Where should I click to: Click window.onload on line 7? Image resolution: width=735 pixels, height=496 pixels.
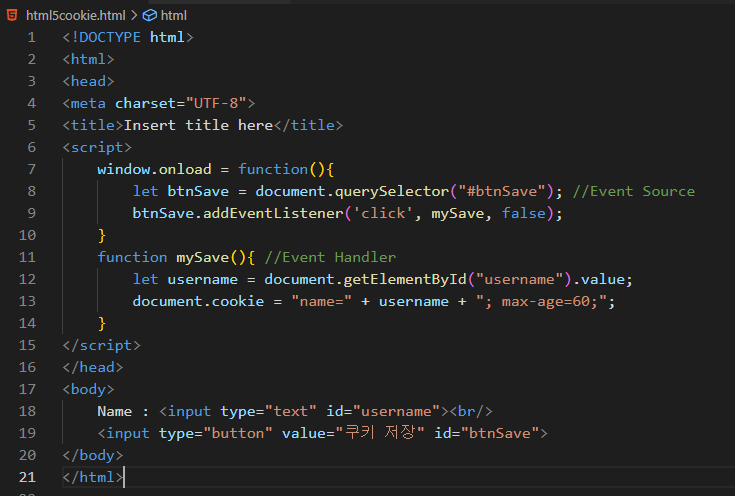tap(154, 169)
